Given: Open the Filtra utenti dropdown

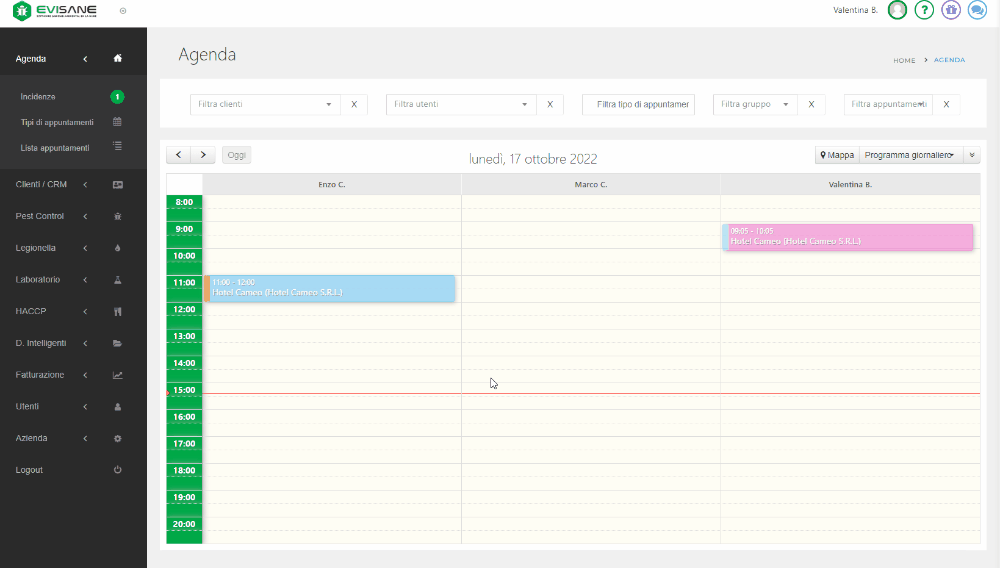Looking at the screenshot, I should pyautogui.click(x=461, y=104).
